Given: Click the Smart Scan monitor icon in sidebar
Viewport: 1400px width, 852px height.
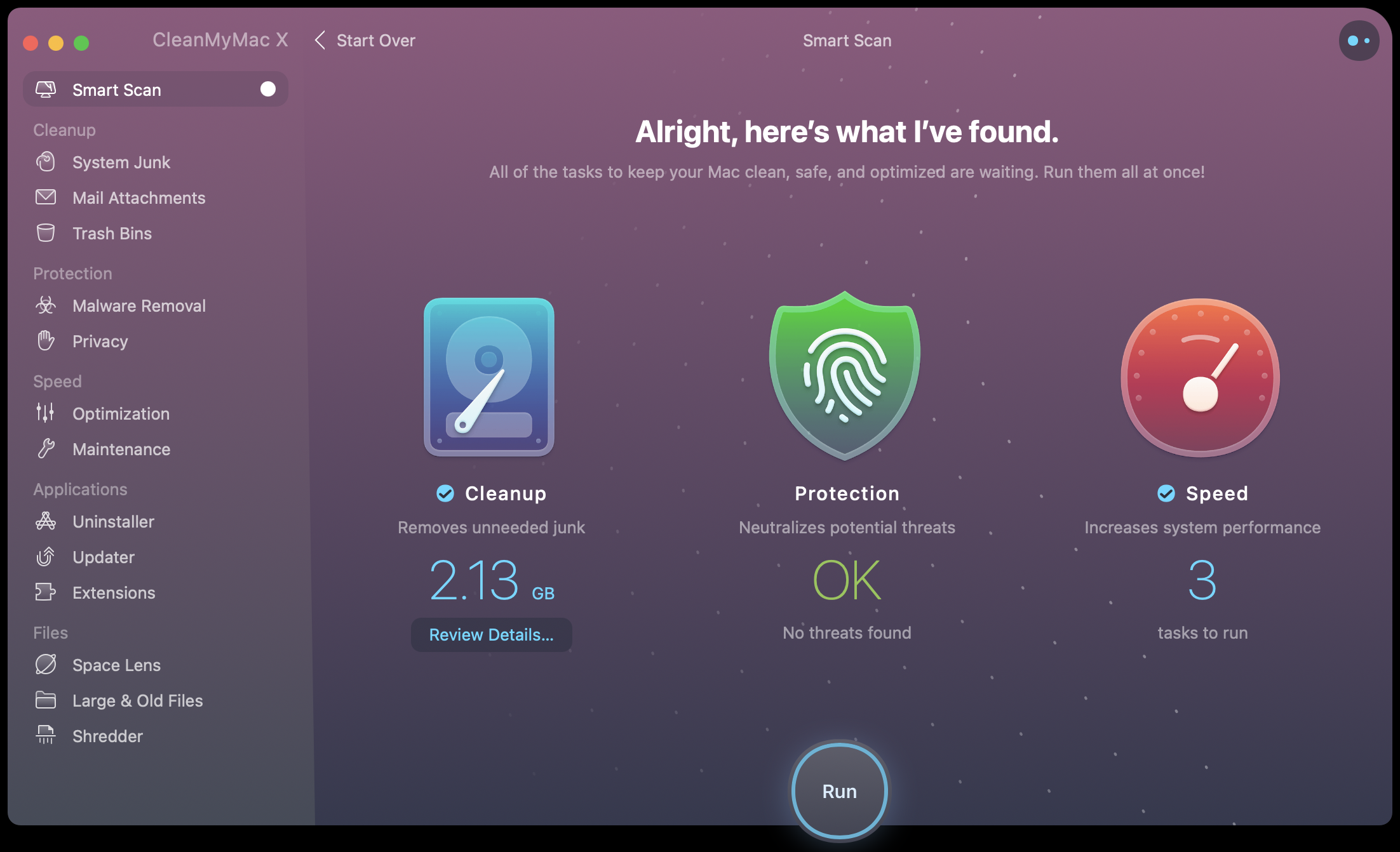Looking at the screenshot, I should coord(46,90).
